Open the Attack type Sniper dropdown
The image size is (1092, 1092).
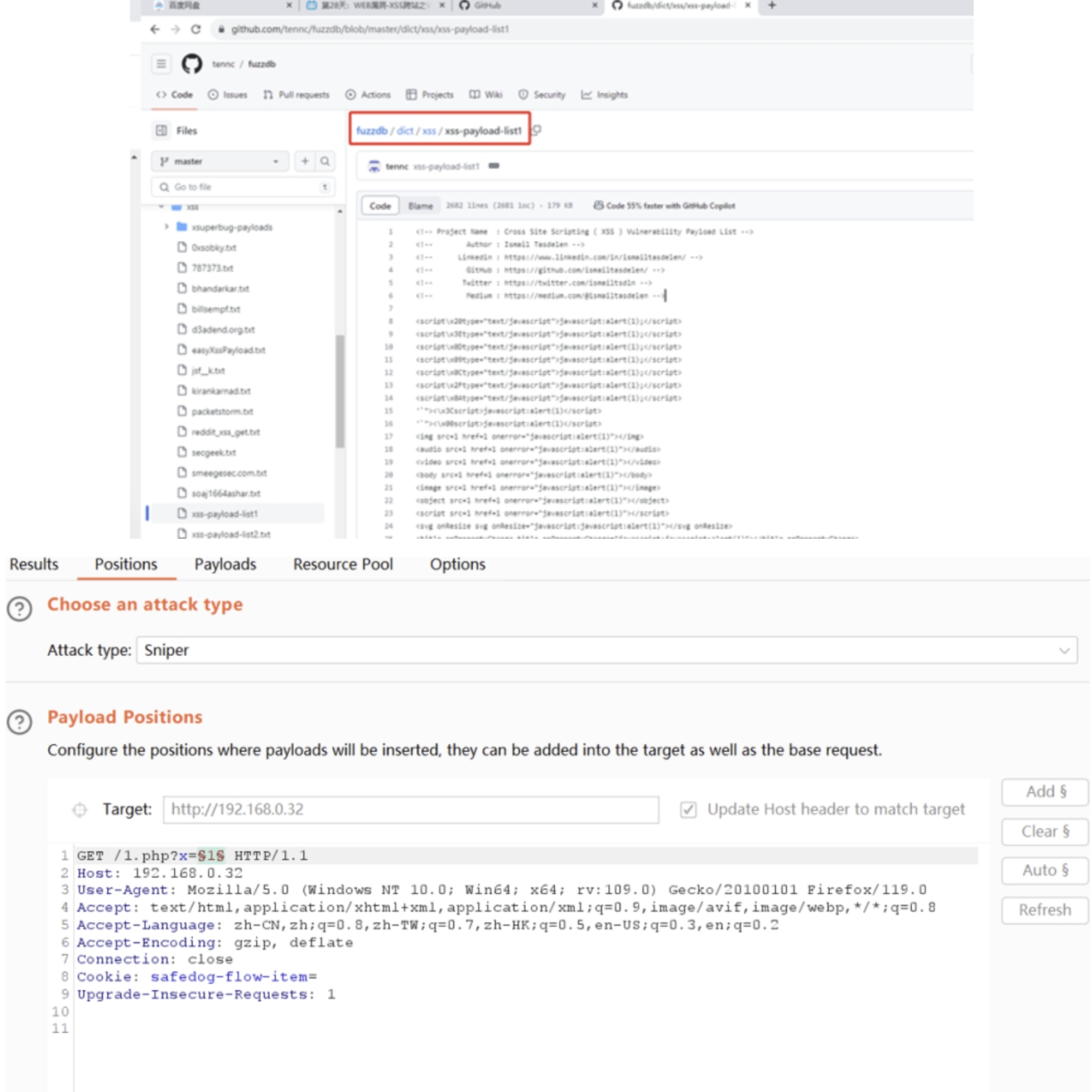click(607, 650)
